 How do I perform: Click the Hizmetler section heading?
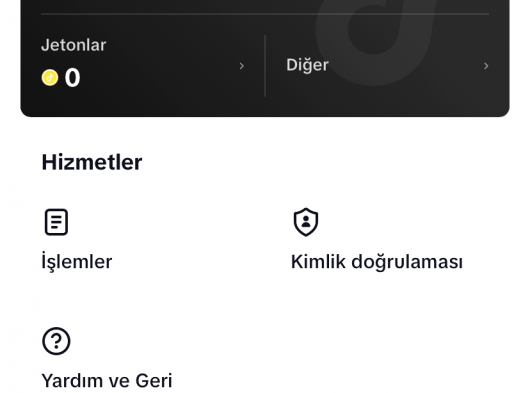point(92,162)
